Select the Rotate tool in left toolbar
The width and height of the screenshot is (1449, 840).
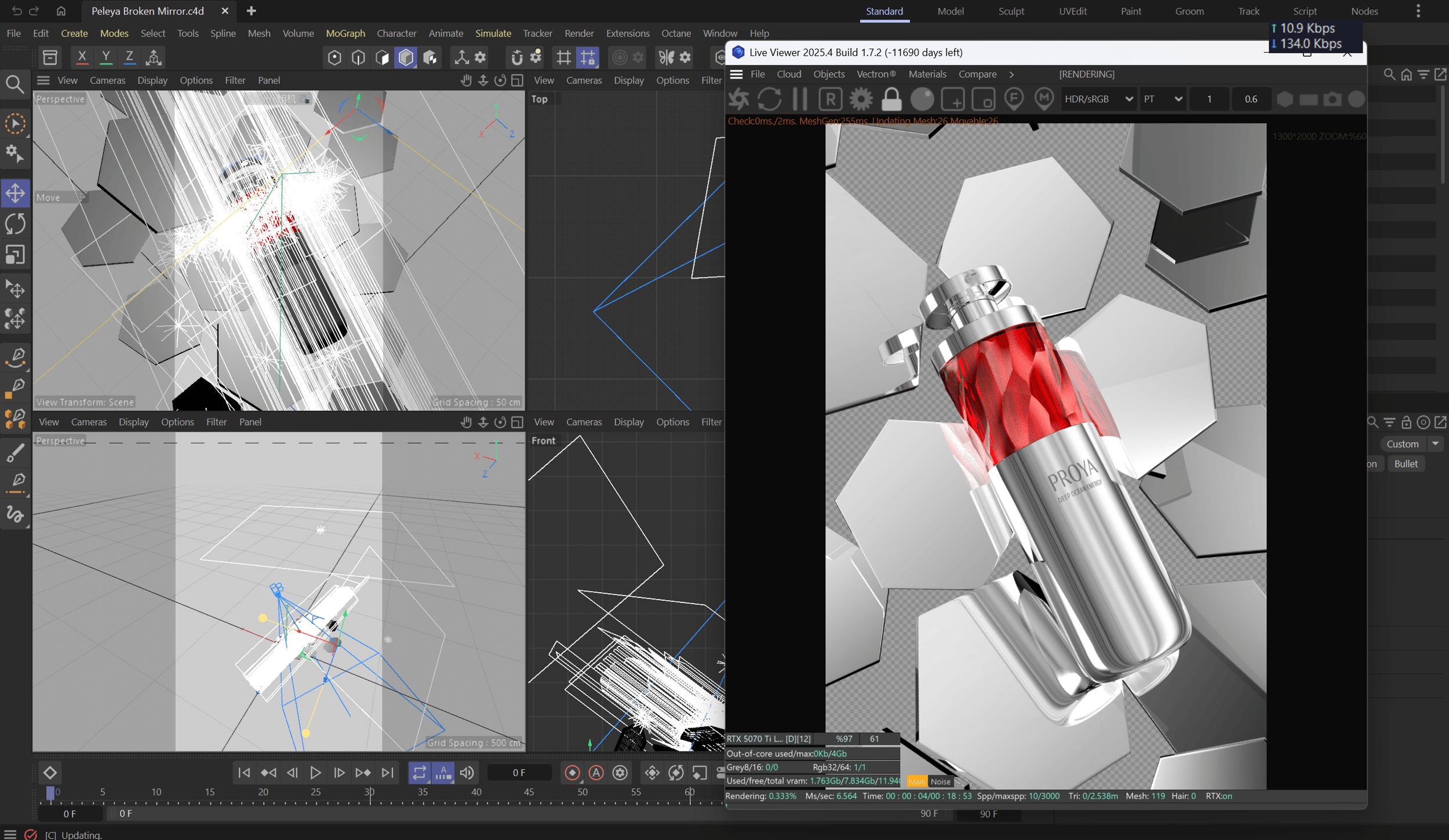(x=15, y=224)
